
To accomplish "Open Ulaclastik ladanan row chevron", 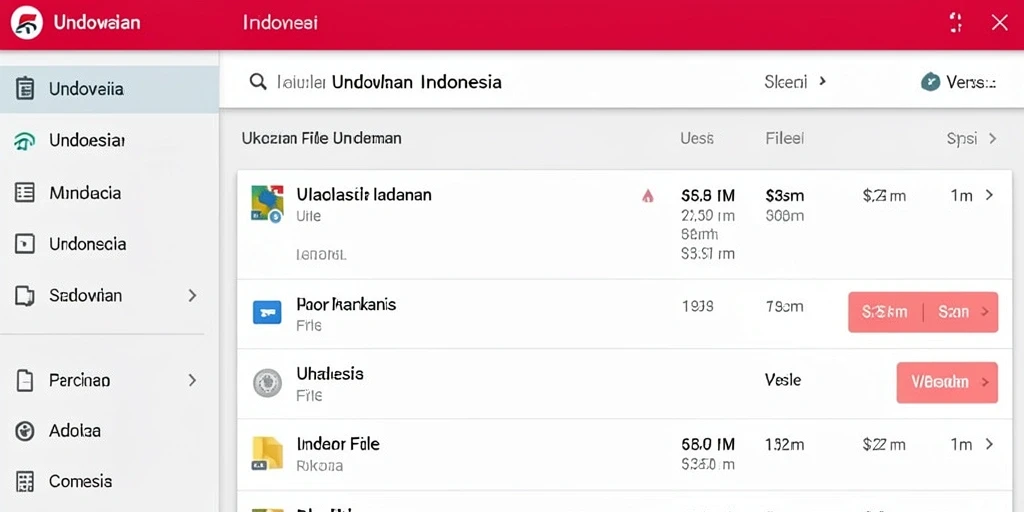I will (x=989, y=195).
